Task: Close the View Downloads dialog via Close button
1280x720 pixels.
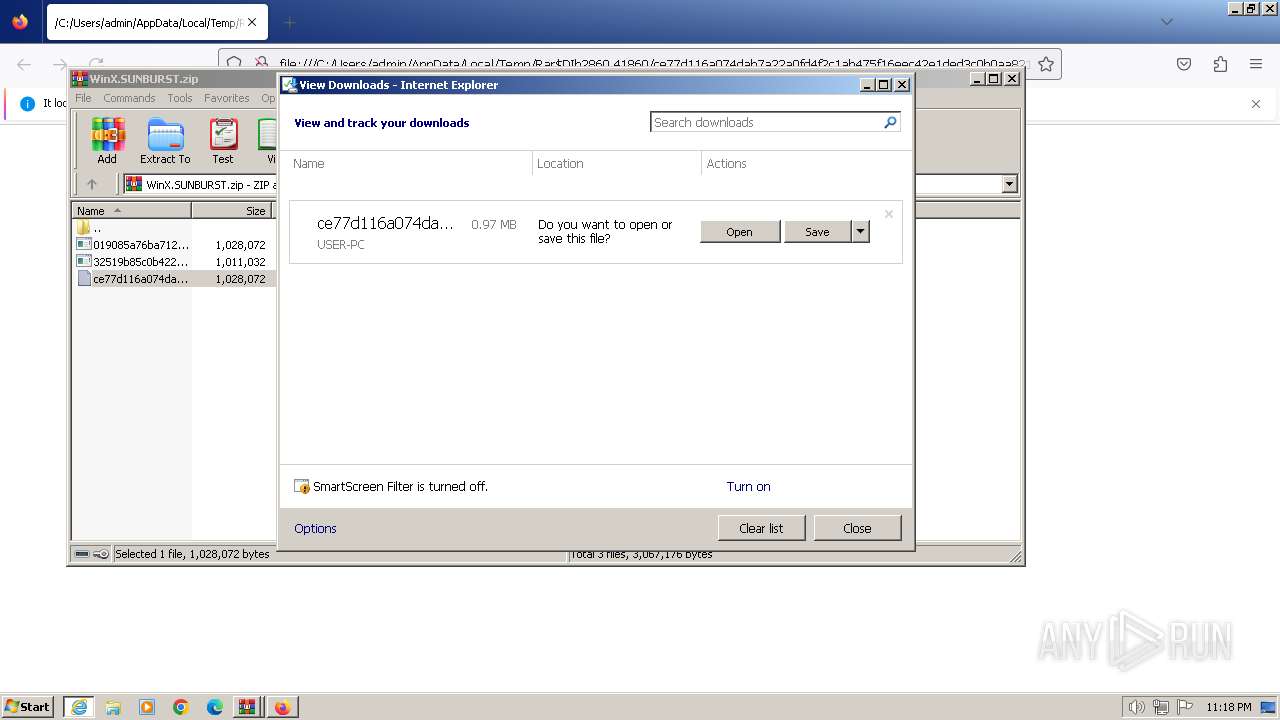Action: (x=857, y=528)
